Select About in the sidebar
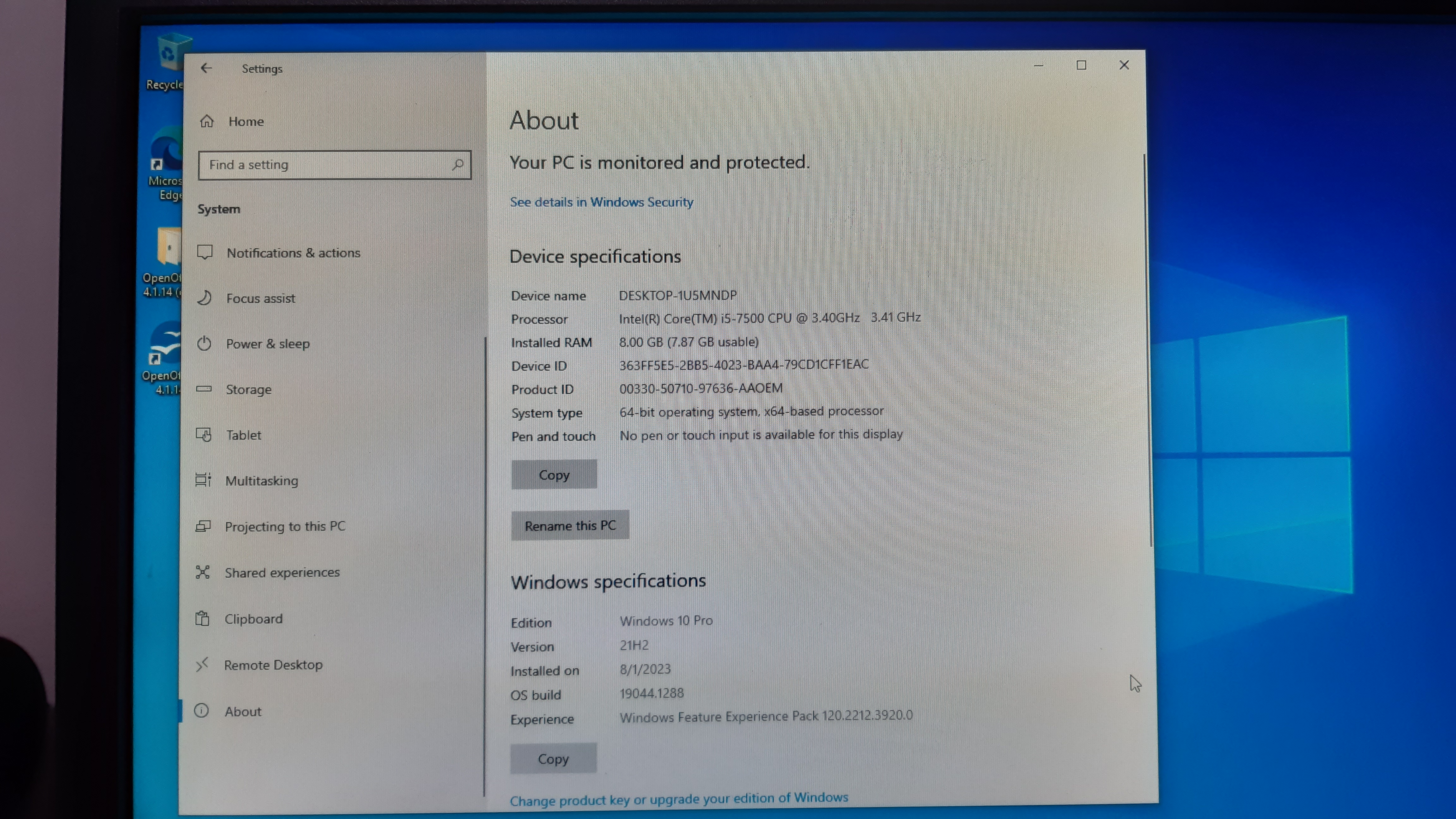The width and height of the screenshot is (1456, 819). pos(242,712)
